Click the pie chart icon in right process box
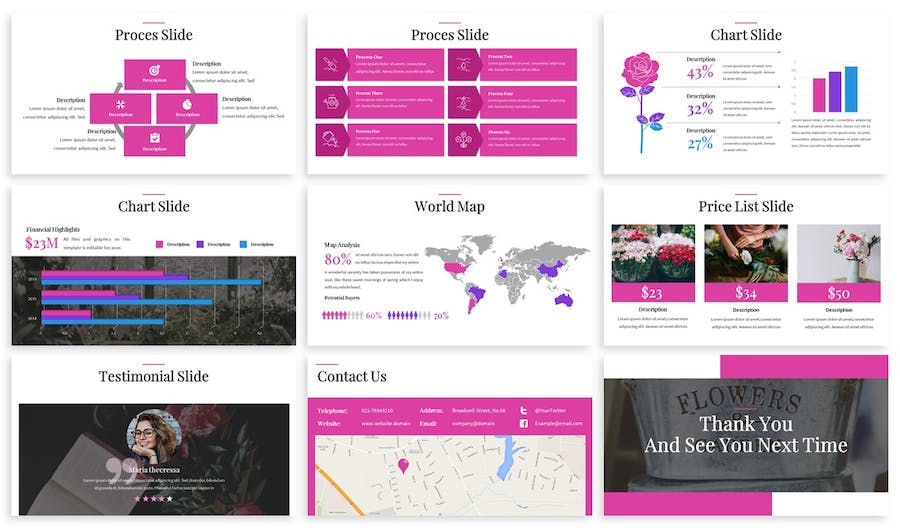The width and height of the screenshot is (900, 528). click(x=188, y=103)
